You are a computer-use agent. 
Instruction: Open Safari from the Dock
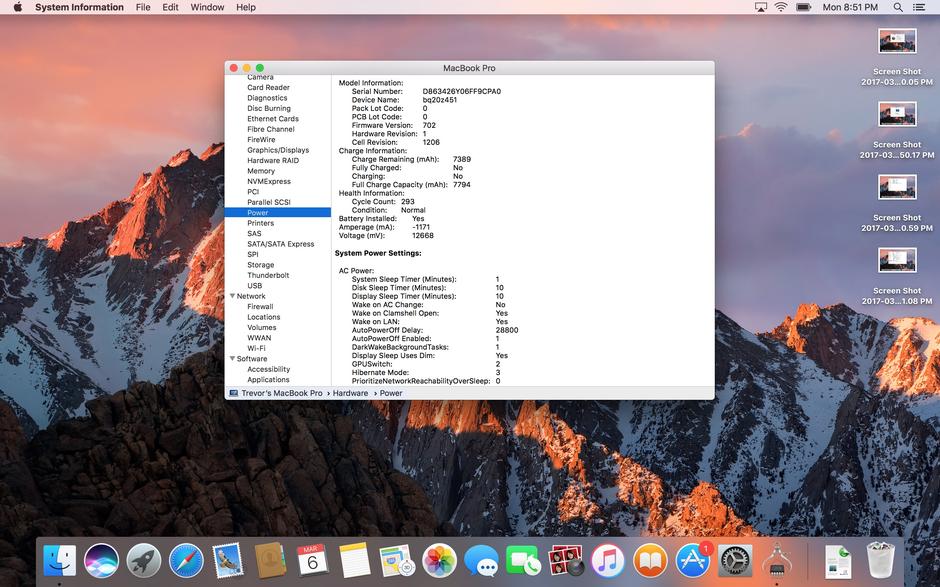186,561
